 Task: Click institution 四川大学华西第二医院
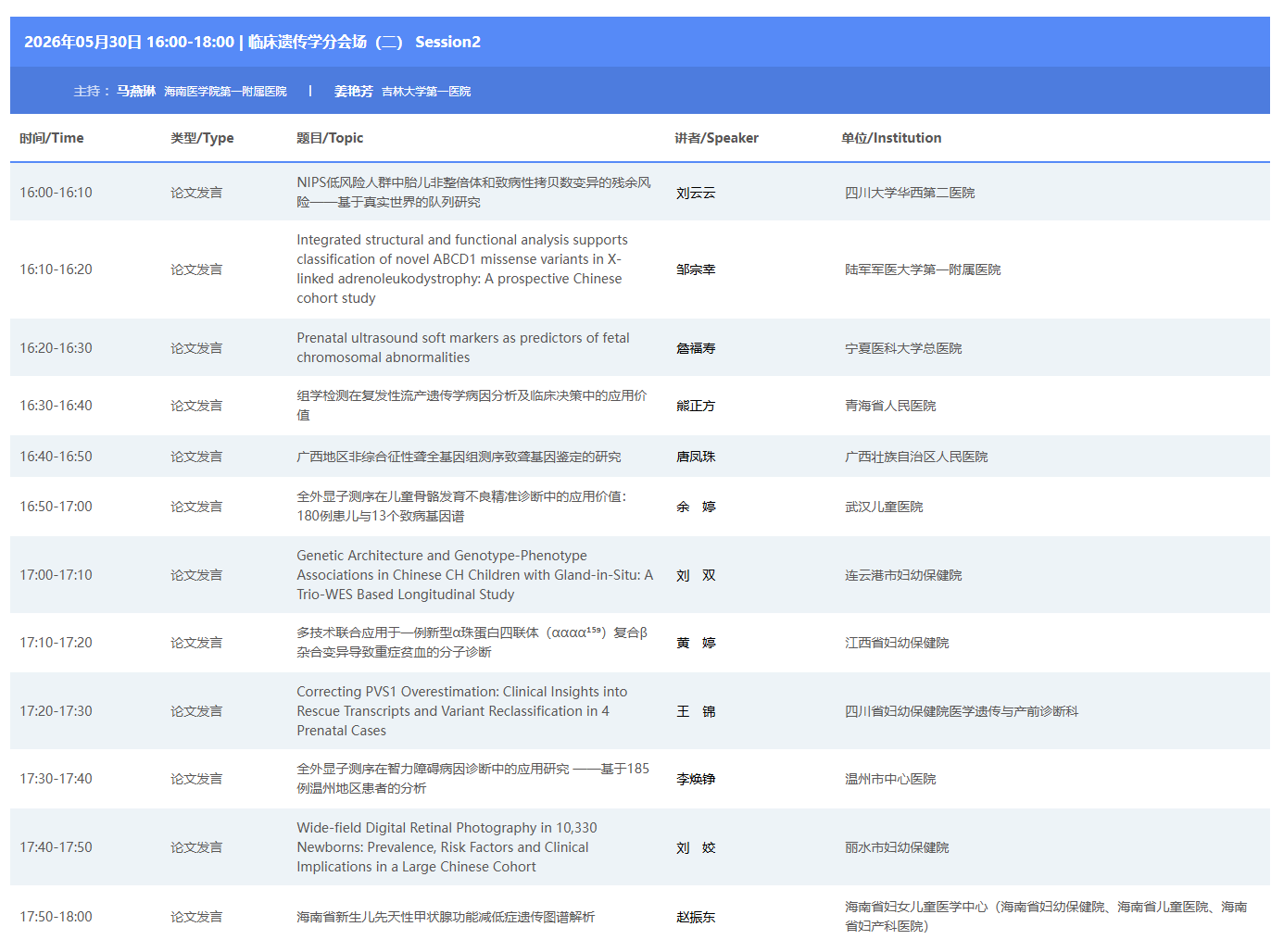pos(910,193)
